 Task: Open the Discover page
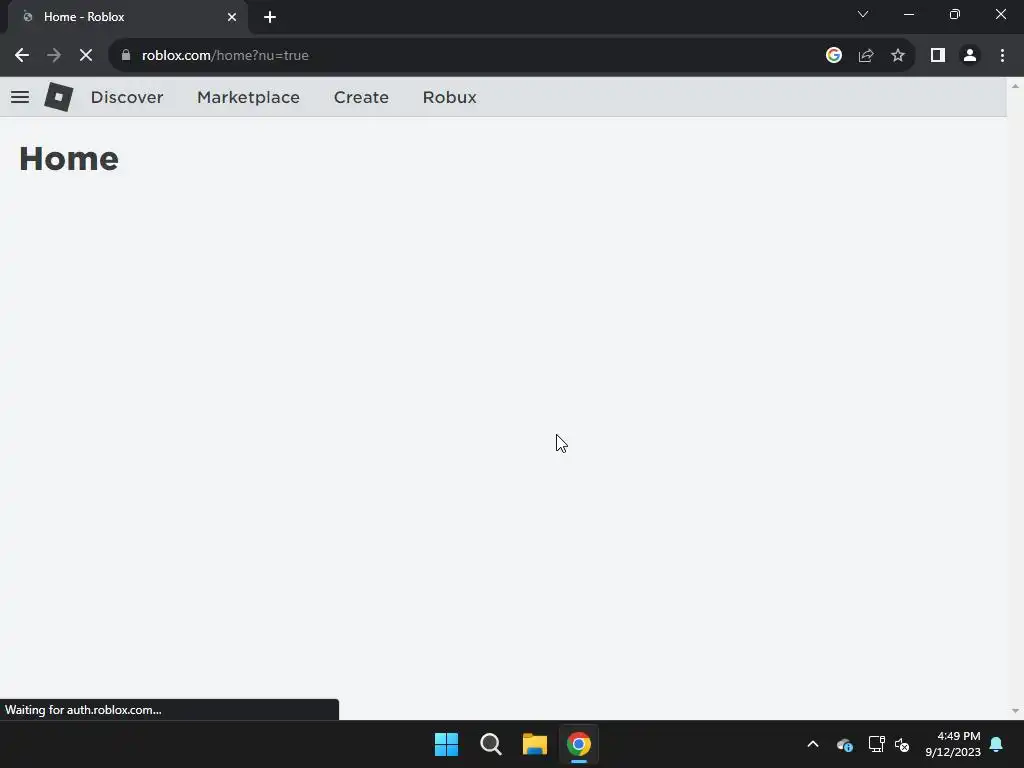(127, 97)
